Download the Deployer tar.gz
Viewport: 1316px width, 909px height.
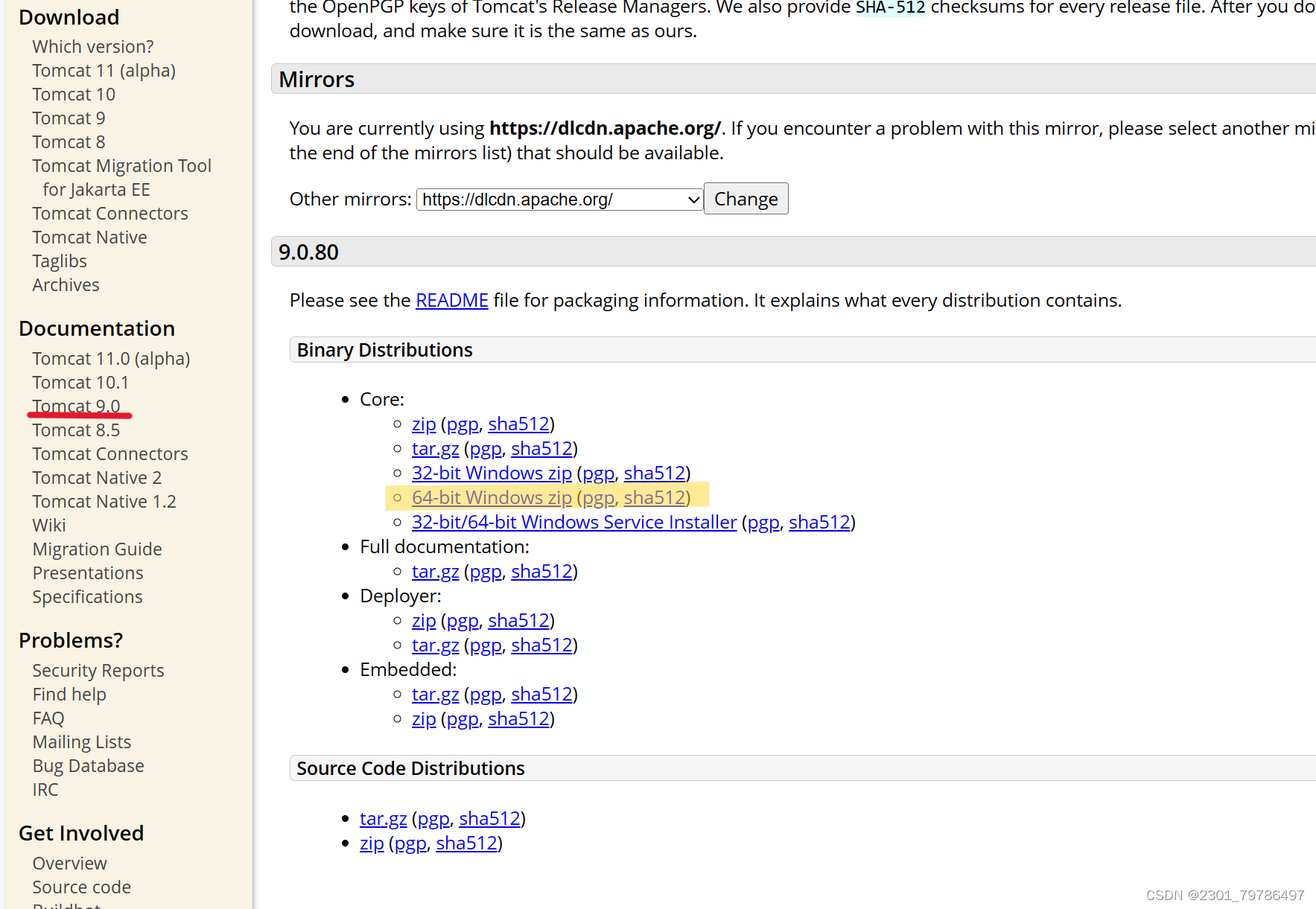[x=435, y=645]
